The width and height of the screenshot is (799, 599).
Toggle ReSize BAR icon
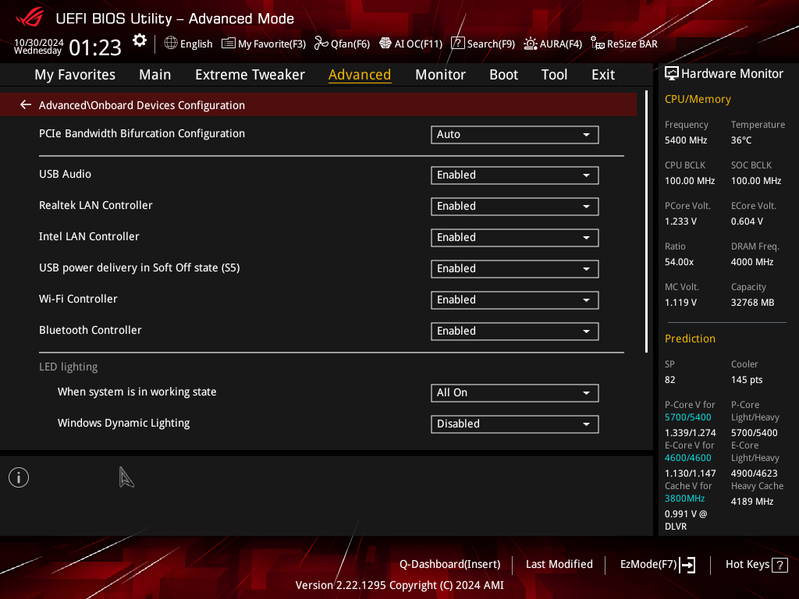[x=597, y=43]
